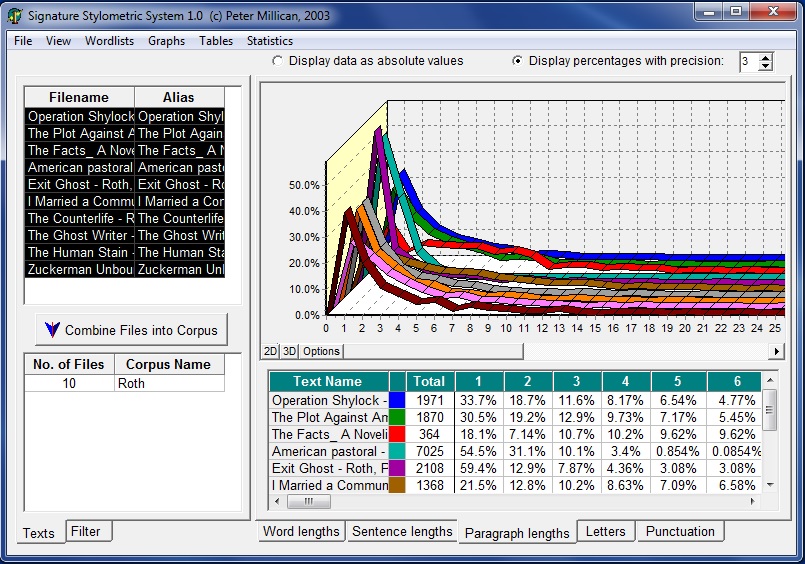Click the Filename column header
Image resolution: width=805 pixels, height=564 pixels.
coord(79,98)
